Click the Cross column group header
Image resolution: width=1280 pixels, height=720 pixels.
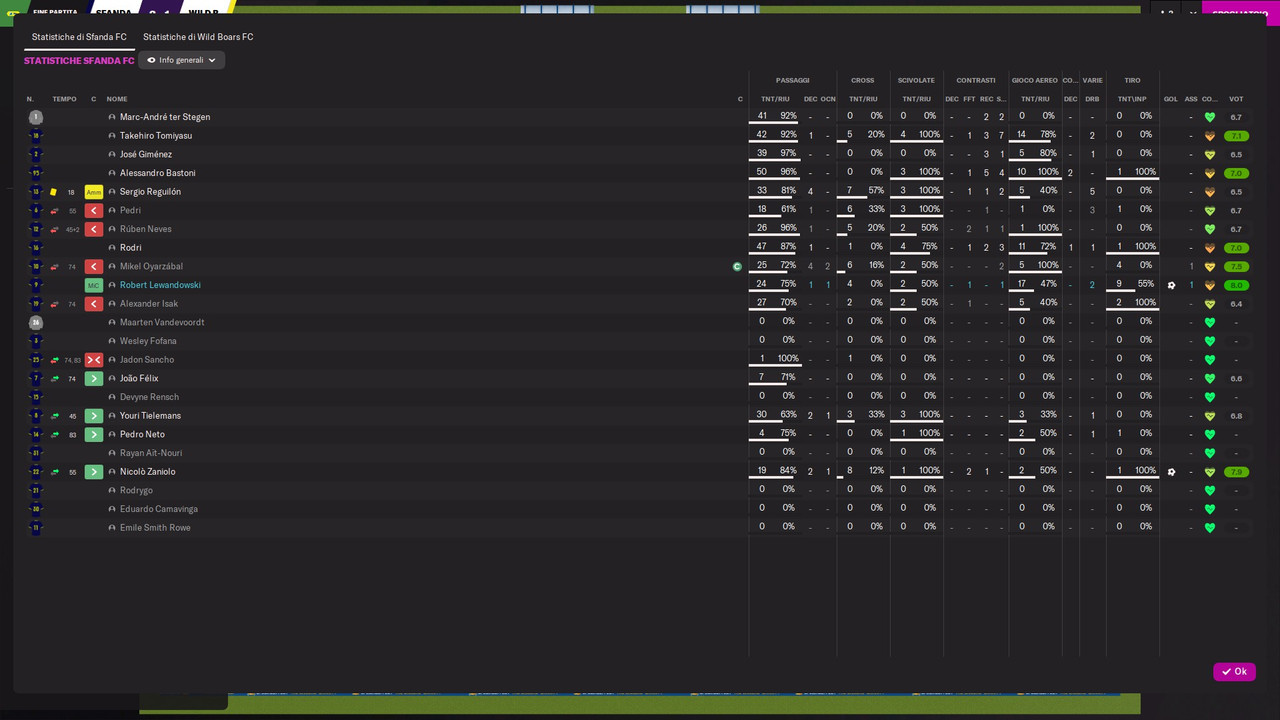(863, 80)
